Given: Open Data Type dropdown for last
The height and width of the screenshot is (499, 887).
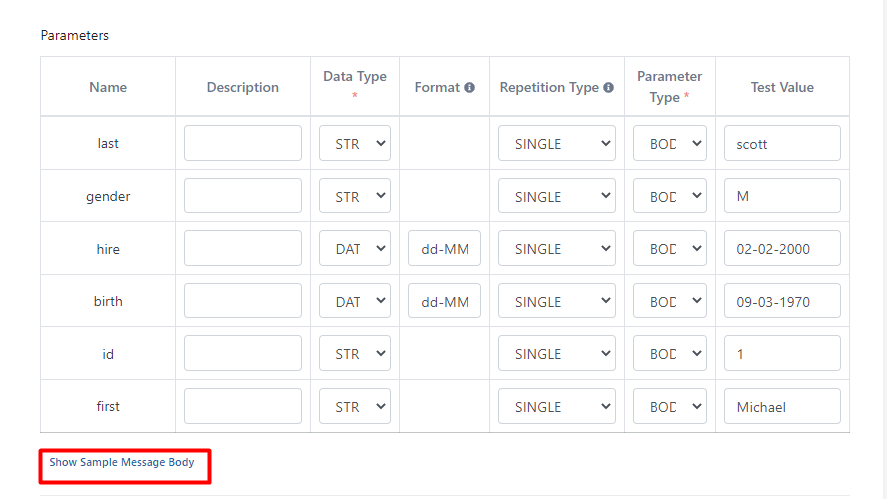Looking at the screenshot, I should point(355,143).
